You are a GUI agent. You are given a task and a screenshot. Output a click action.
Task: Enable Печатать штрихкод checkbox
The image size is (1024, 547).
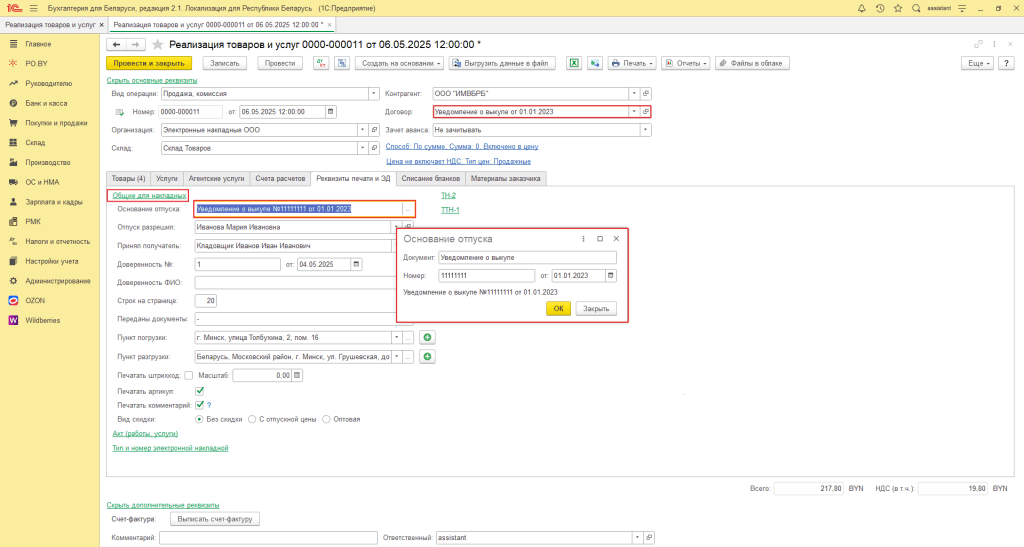coord(189,375)
